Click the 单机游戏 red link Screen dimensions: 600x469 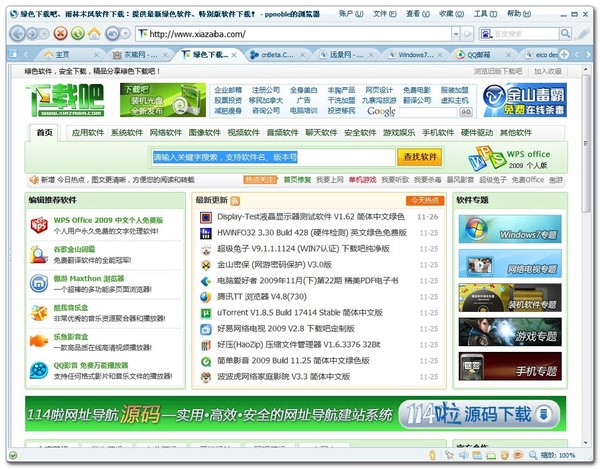362,180
